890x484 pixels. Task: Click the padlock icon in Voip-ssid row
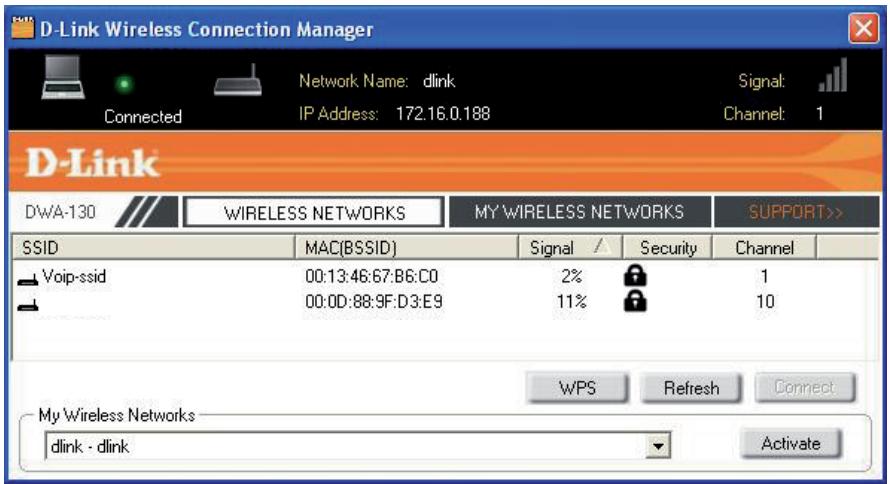(635, 276)
